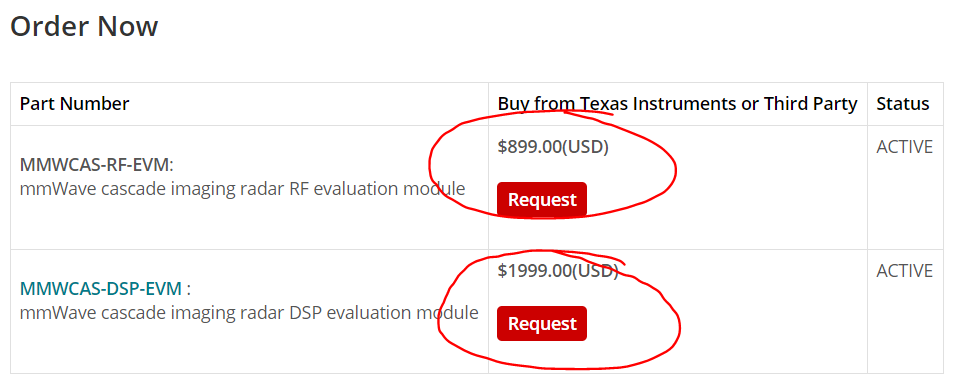Click the Part Number column header
958x387 pixels.
pos(74,104)
